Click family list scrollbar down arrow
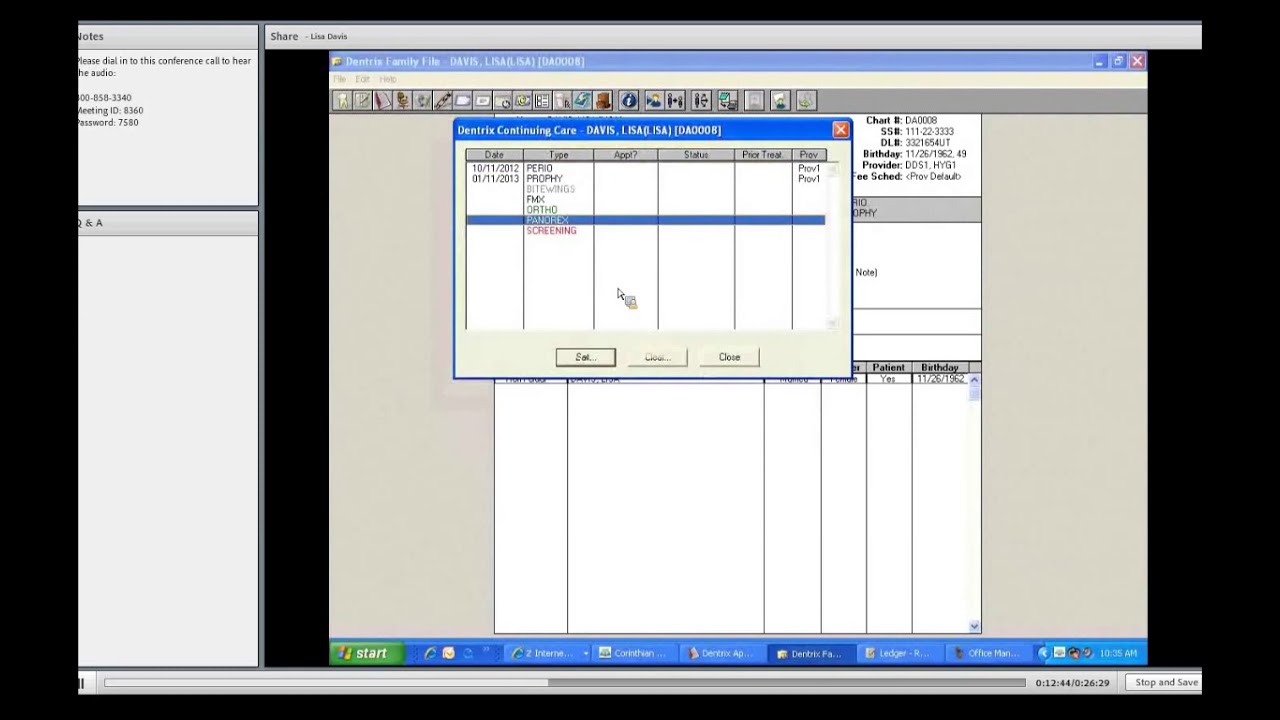The width and height of the screenshot is (1280, 720). (974, 627)
